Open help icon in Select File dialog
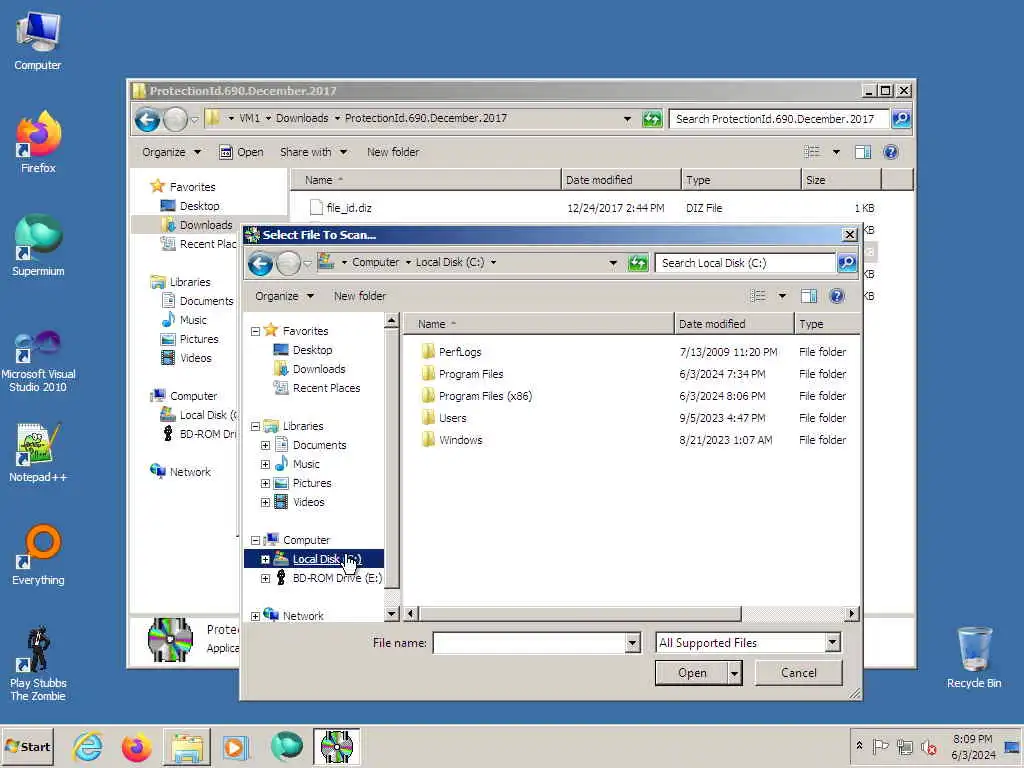 (837, 296)
